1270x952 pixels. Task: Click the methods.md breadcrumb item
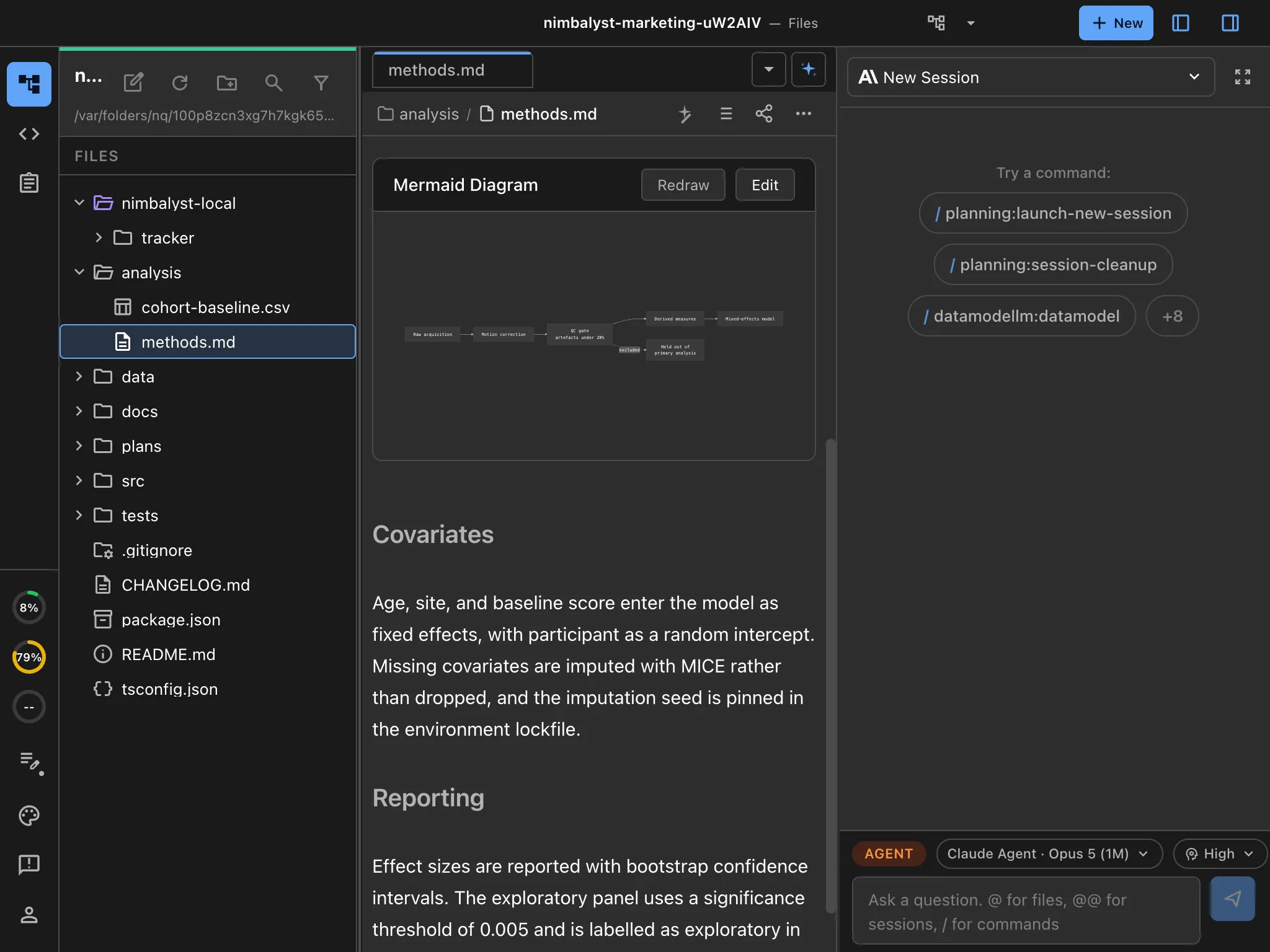538,114
